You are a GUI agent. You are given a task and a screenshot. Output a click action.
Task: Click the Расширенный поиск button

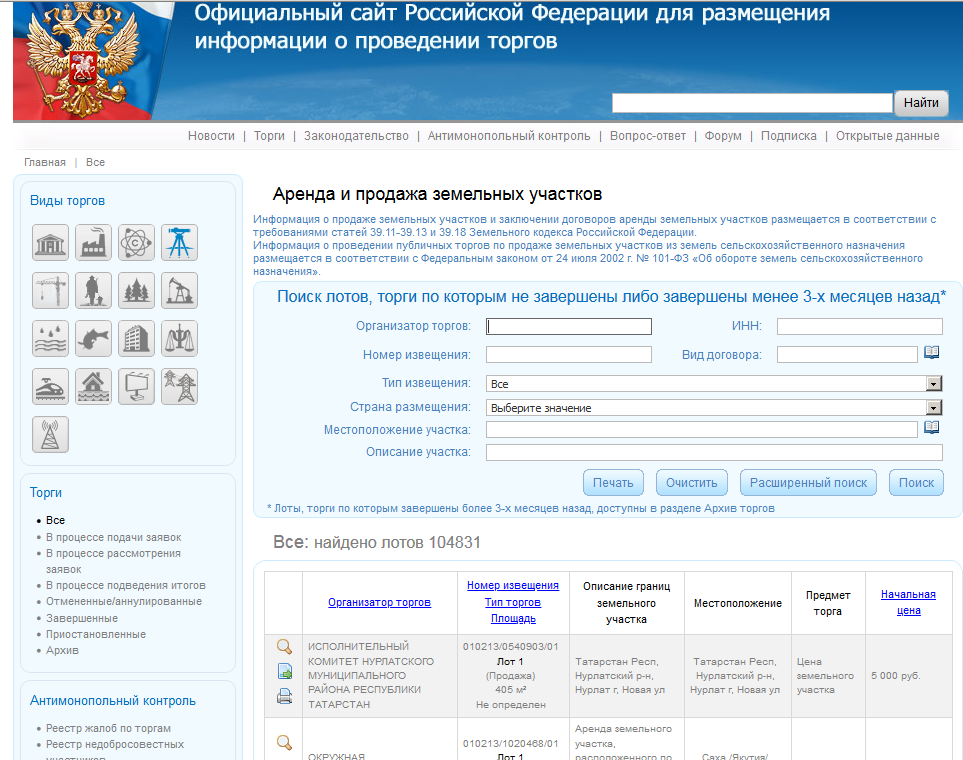click(808, 483)
